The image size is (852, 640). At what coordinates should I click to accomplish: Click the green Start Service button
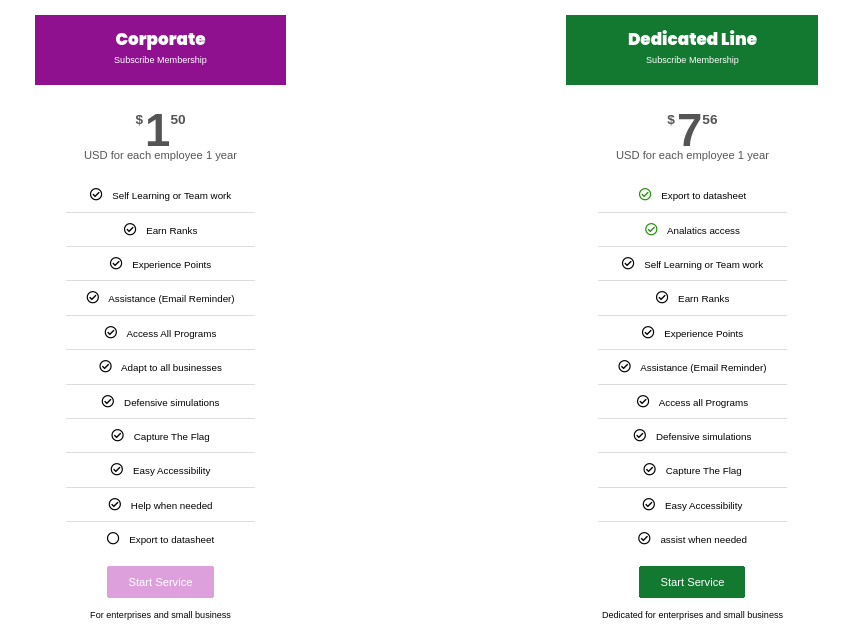coord(692,582)
